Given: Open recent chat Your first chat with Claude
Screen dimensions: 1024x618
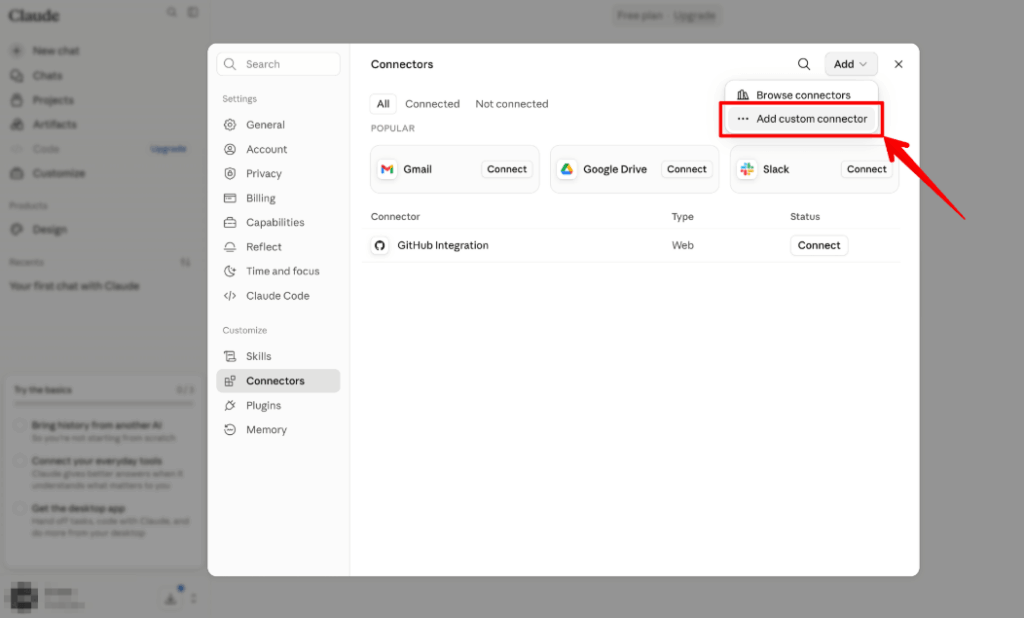Looking at the screenshot, I should point(74,286).
